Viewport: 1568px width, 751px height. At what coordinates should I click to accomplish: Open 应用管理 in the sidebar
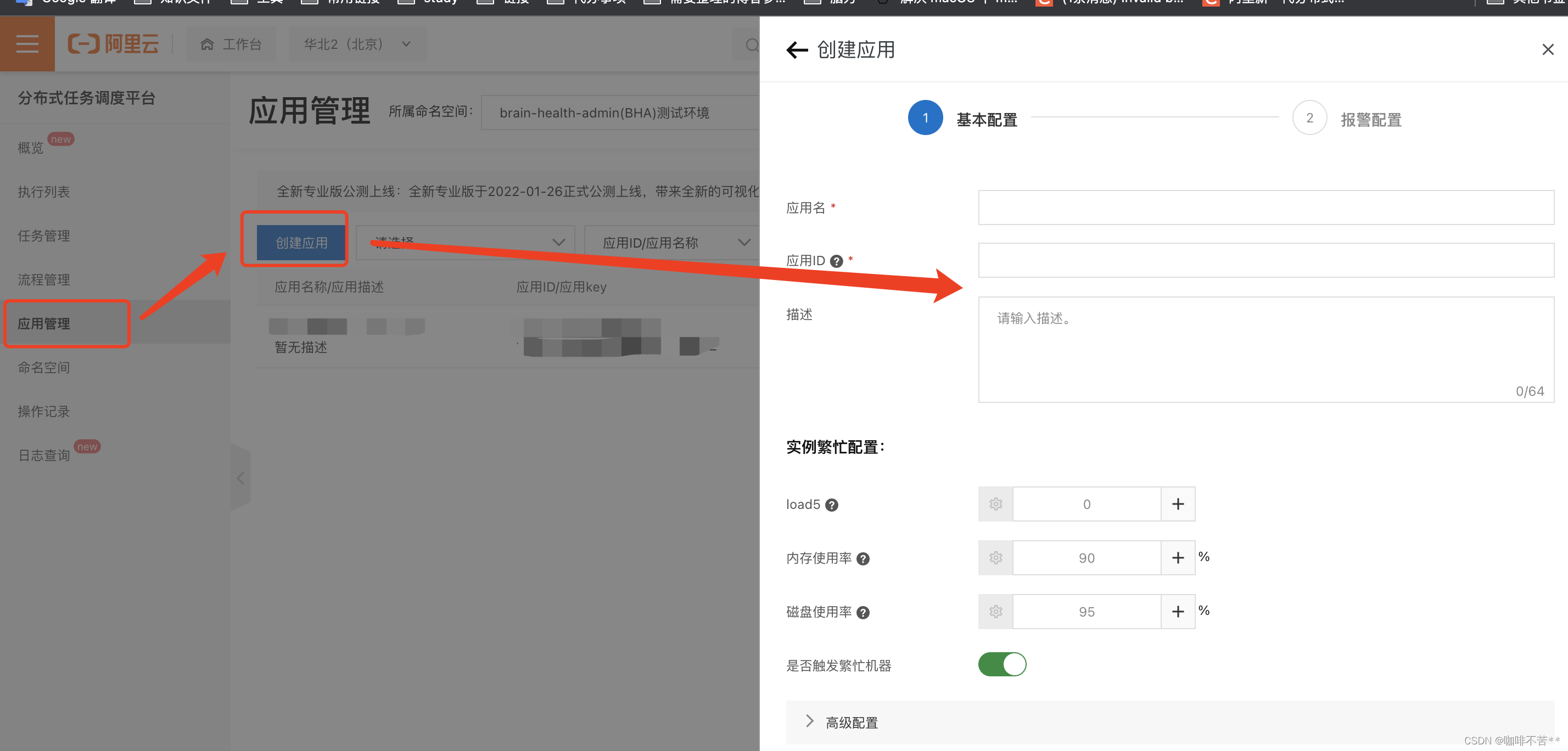pos(44,323)
